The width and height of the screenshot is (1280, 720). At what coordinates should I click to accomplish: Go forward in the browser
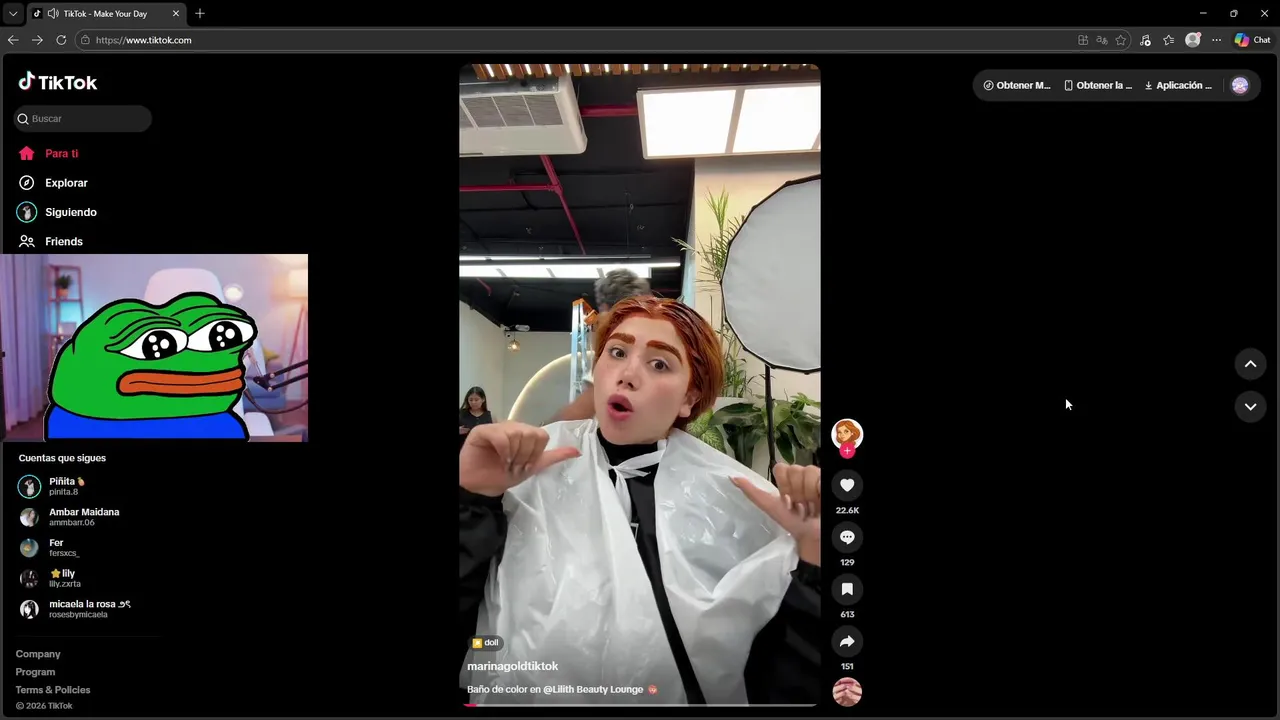tap(37, 40)
